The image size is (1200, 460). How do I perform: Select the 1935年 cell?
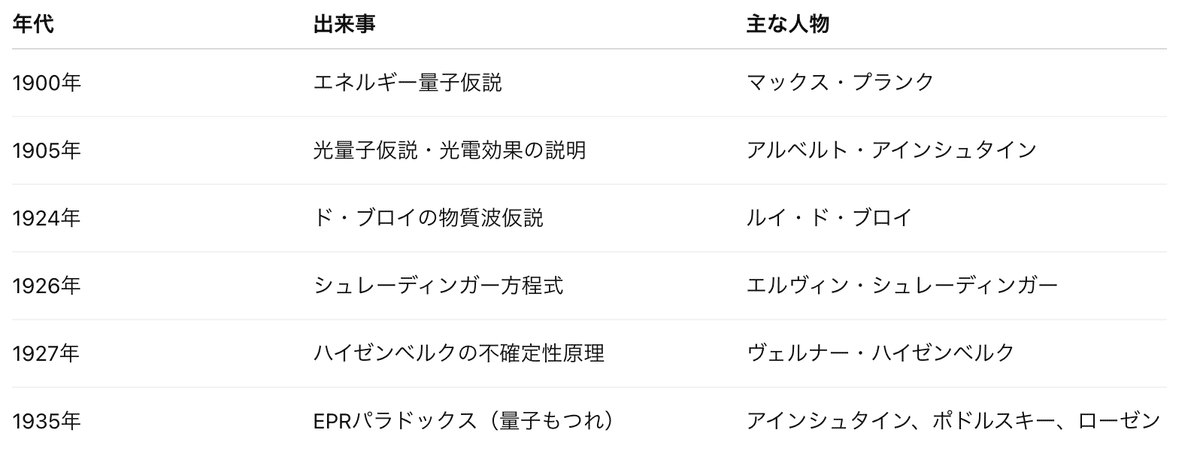tap(47, 421)
